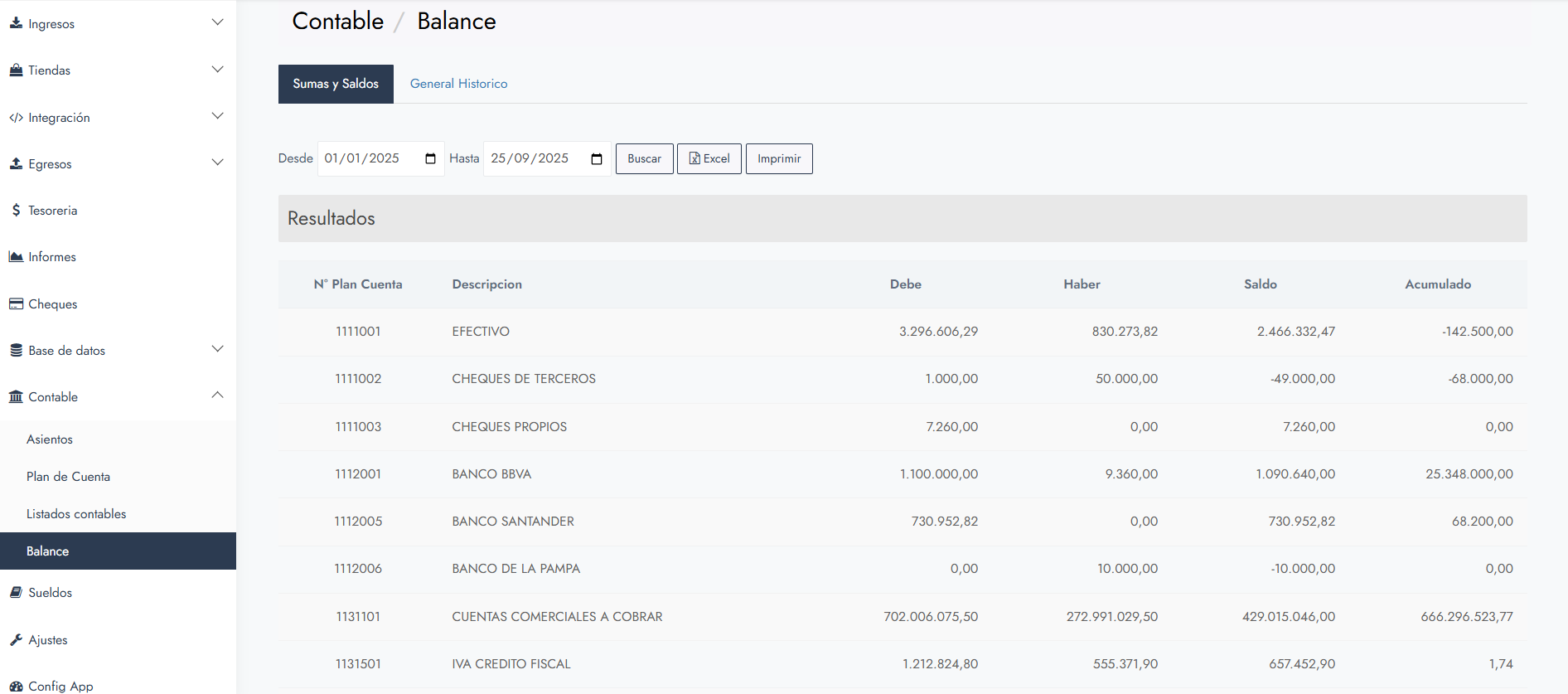Expand the Ingresos menu chevron

click(x=217, y=22)
